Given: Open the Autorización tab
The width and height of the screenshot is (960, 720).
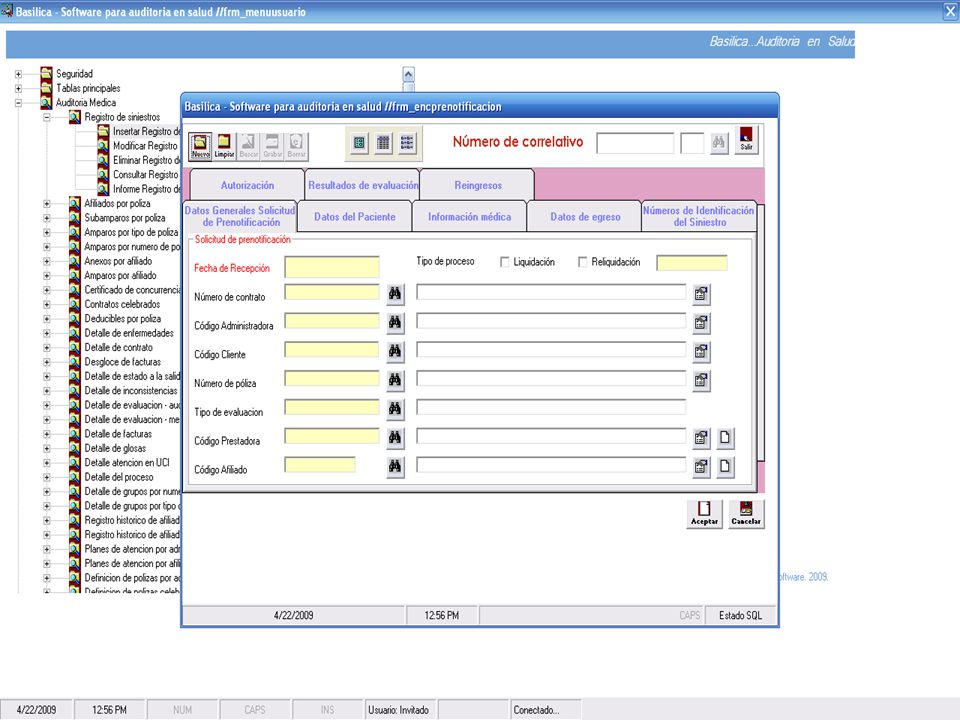Looking at the screenshot, I should pos(247,185).
